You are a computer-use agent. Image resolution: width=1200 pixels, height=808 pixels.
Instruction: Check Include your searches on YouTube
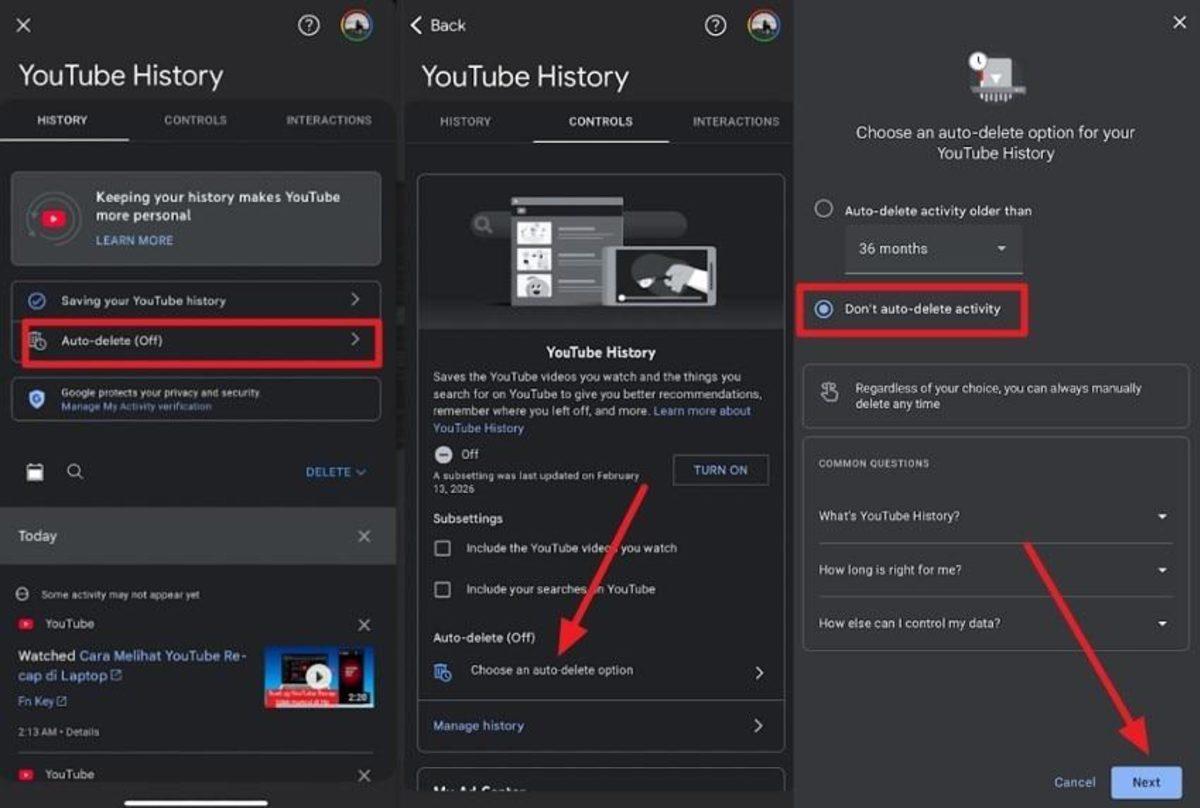442,590
